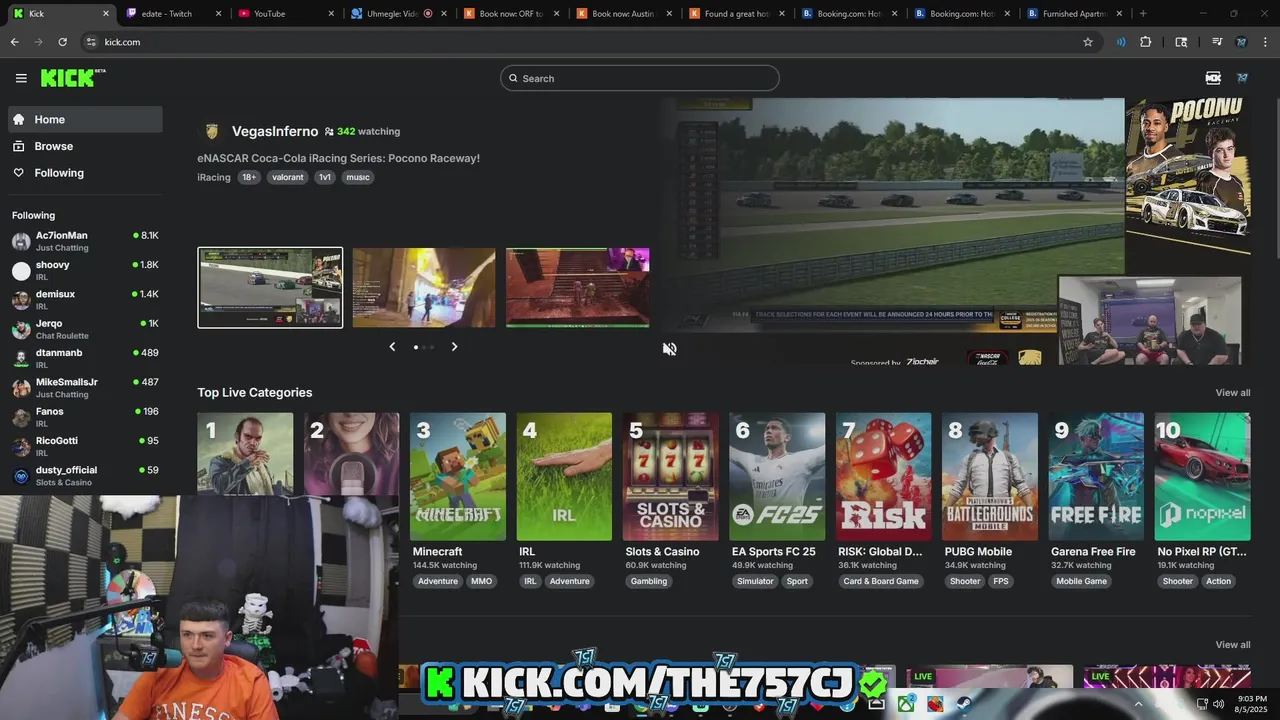View all Top Live Categories

point(1232,392)
